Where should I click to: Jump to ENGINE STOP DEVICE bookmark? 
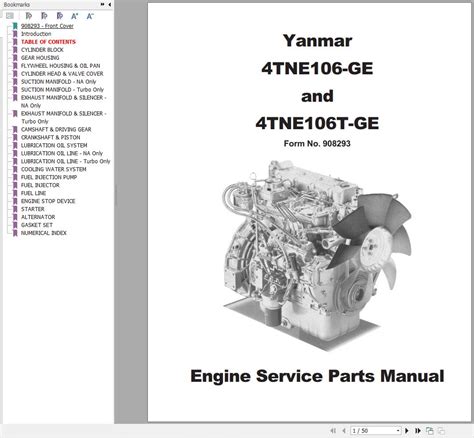(48, 201)
